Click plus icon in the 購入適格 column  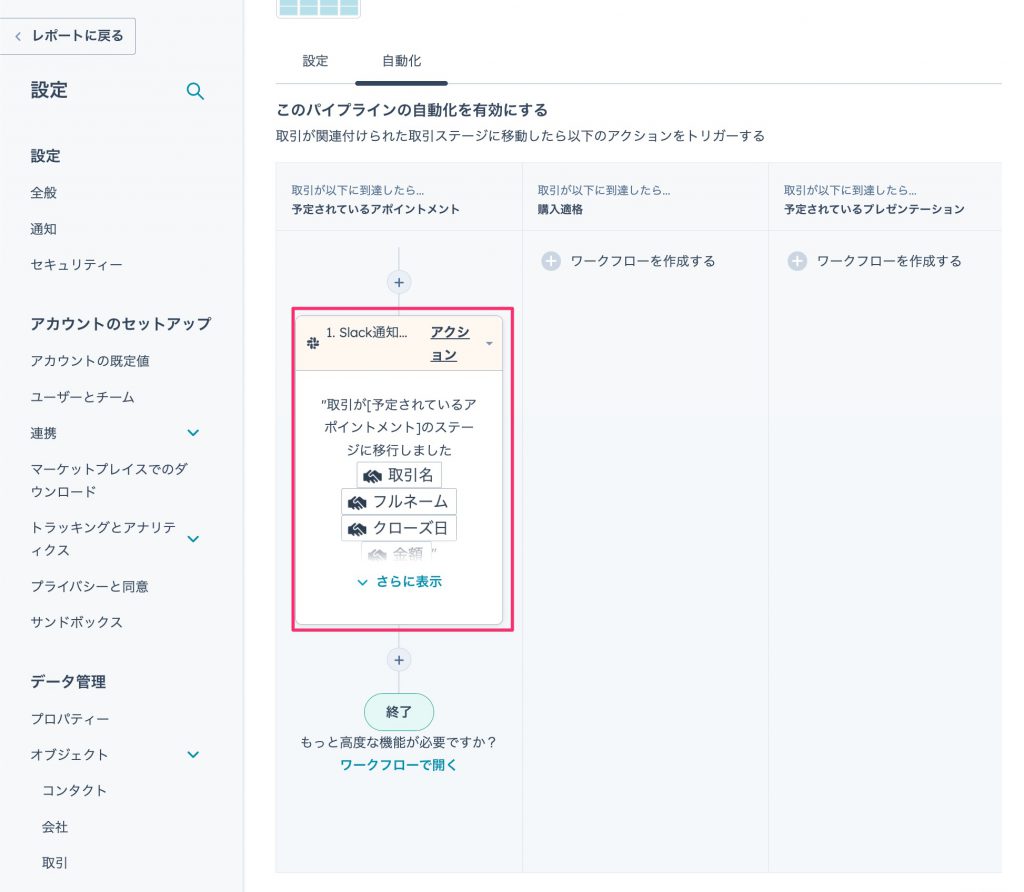(551, 261)
